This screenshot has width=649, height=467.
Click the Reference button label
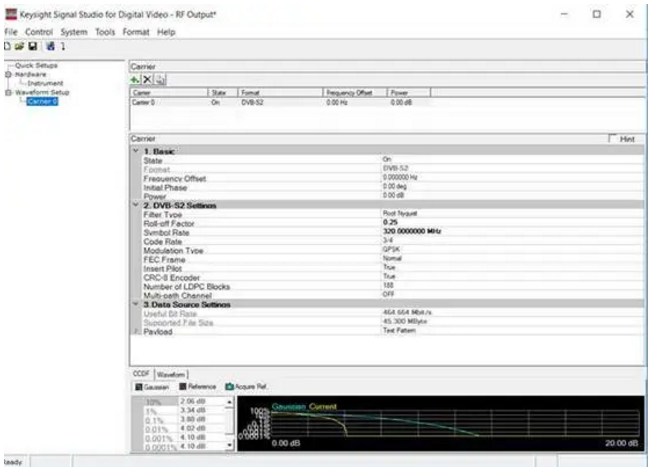[x=202, y=386]
